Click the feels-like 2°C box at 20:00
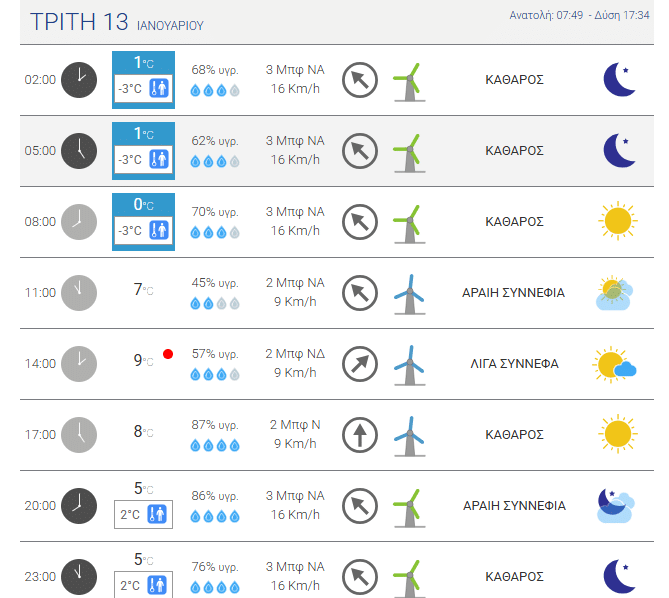 tap(143, 515)
